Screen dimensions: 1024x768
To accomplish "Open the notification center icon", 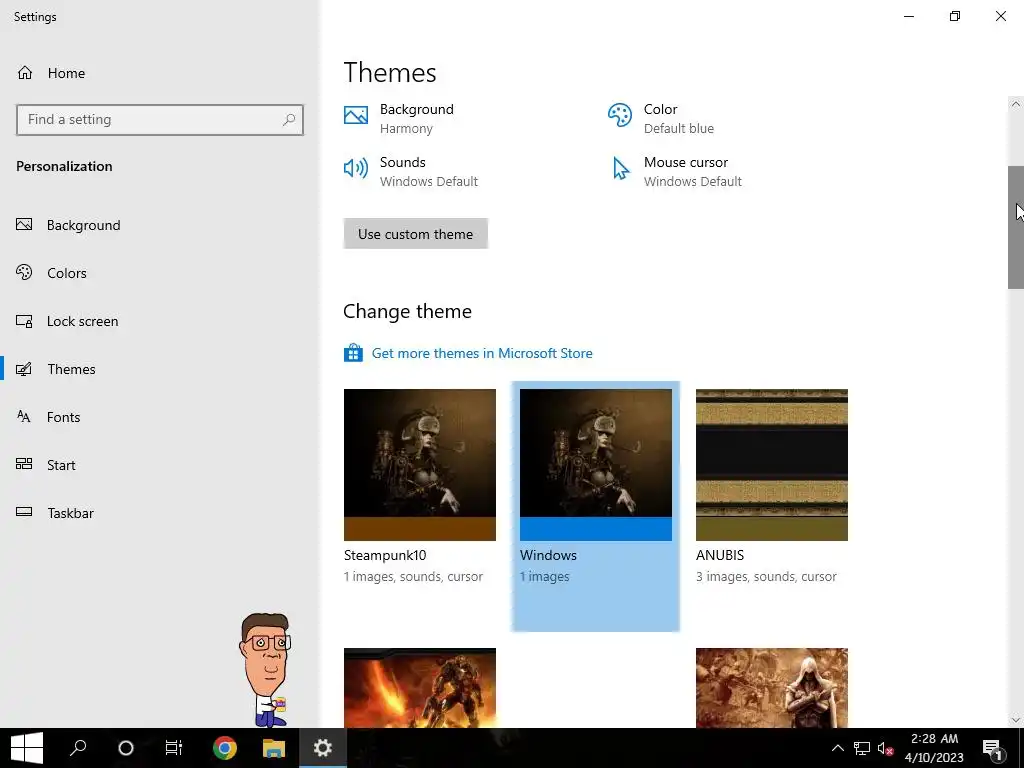I will (x=993, y=748).
